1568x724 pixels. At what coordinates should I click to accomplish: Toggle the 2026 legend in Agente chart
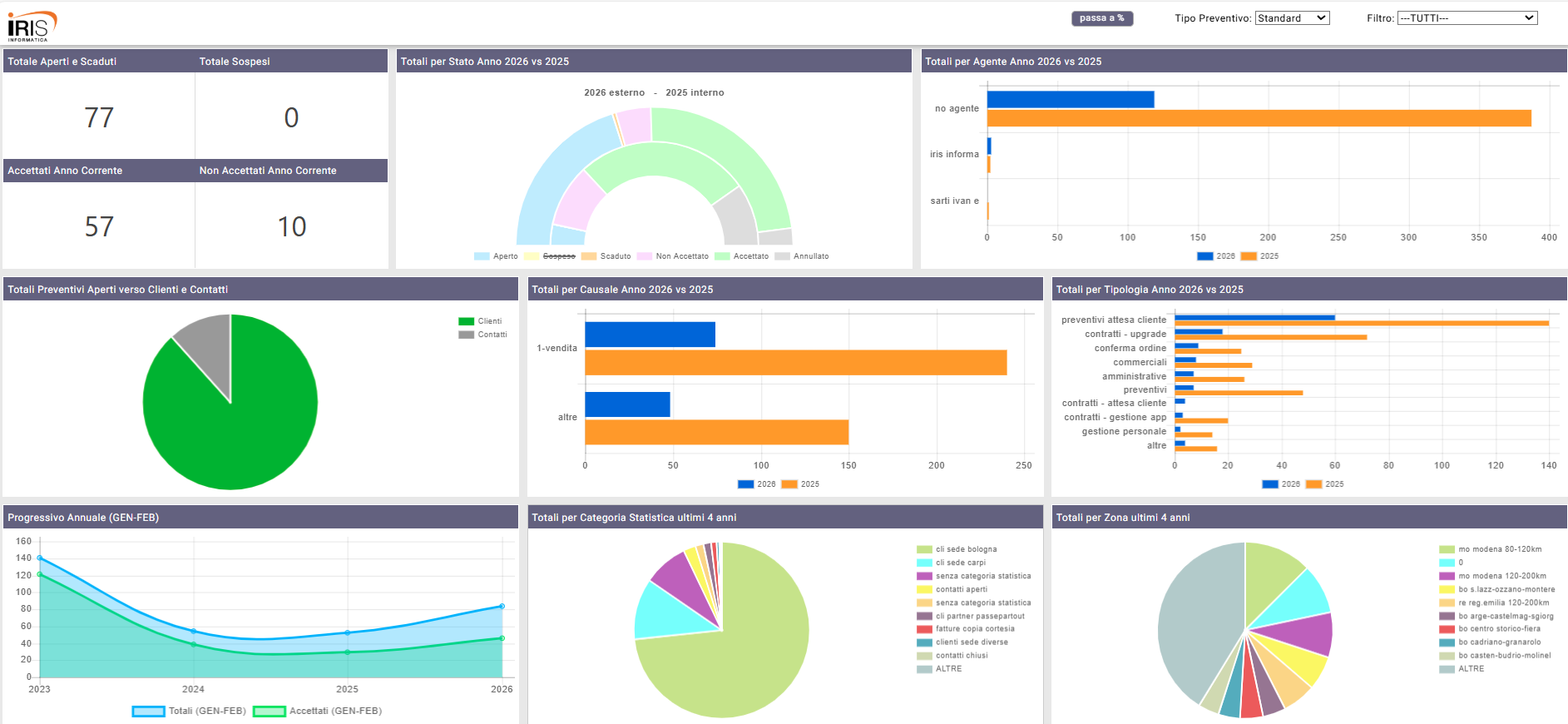point(1215,256)
